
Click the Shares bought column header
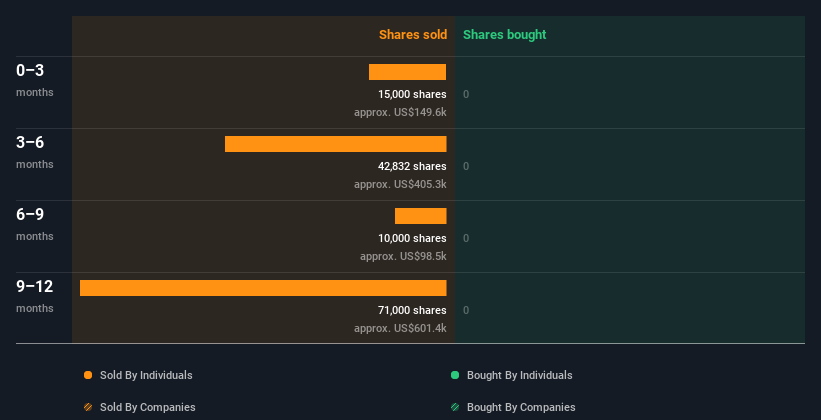[x=505, y=35]
